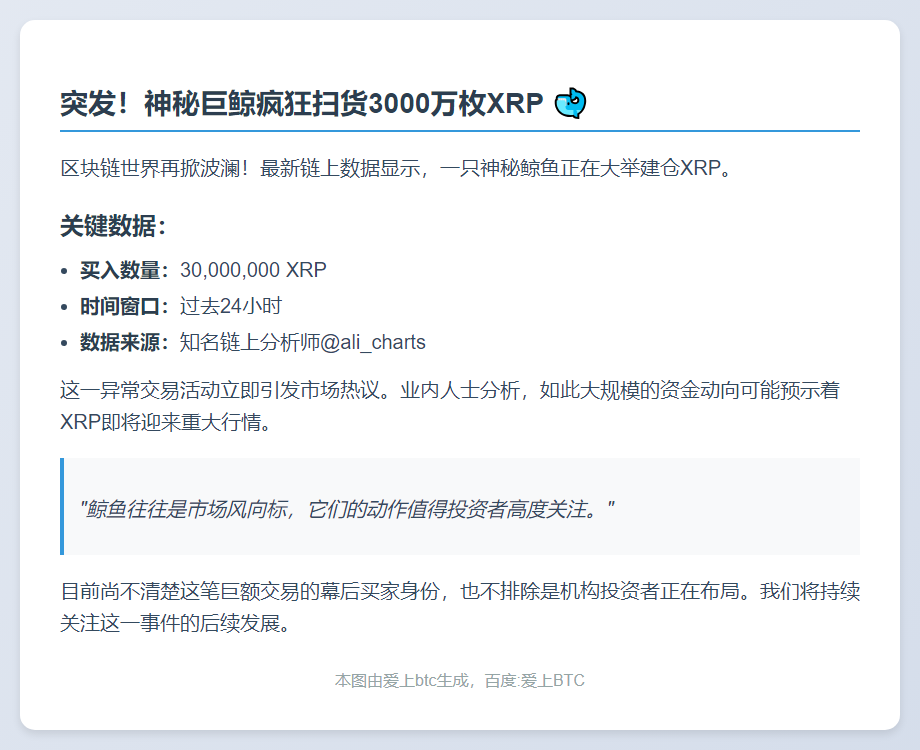This screenshot has width=920, height=750.
Task: Click line "XRP即将迎来重大行情。"
Action: pos(166,422)
